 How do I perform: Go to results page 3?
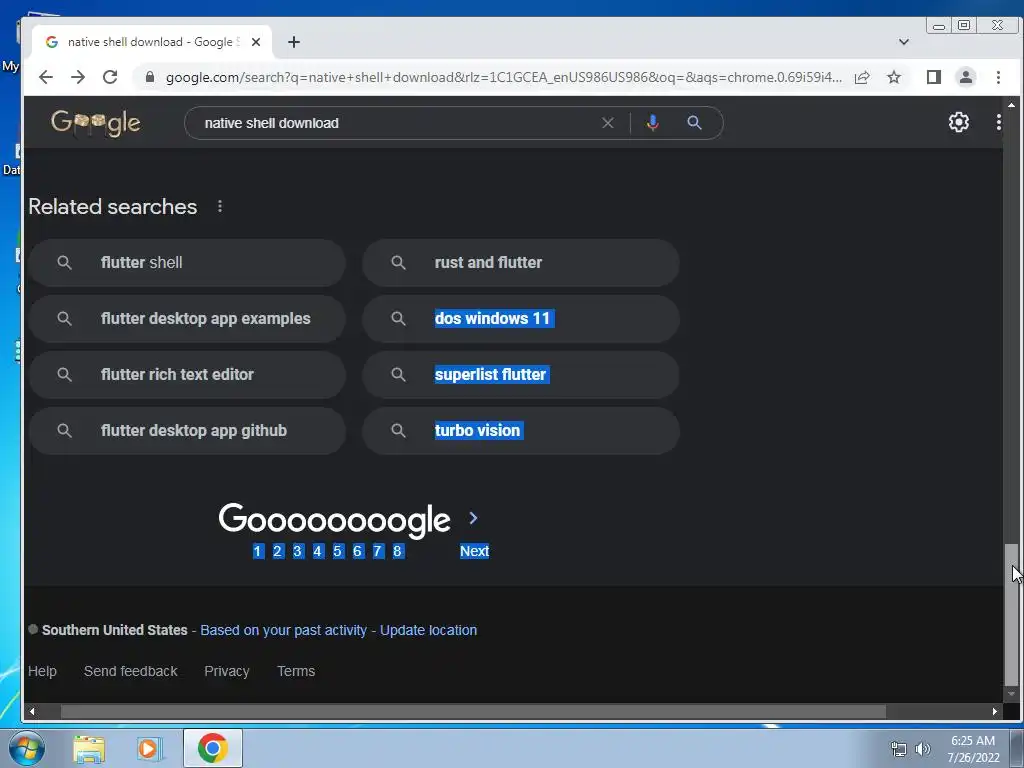click(x=298, y=551)
